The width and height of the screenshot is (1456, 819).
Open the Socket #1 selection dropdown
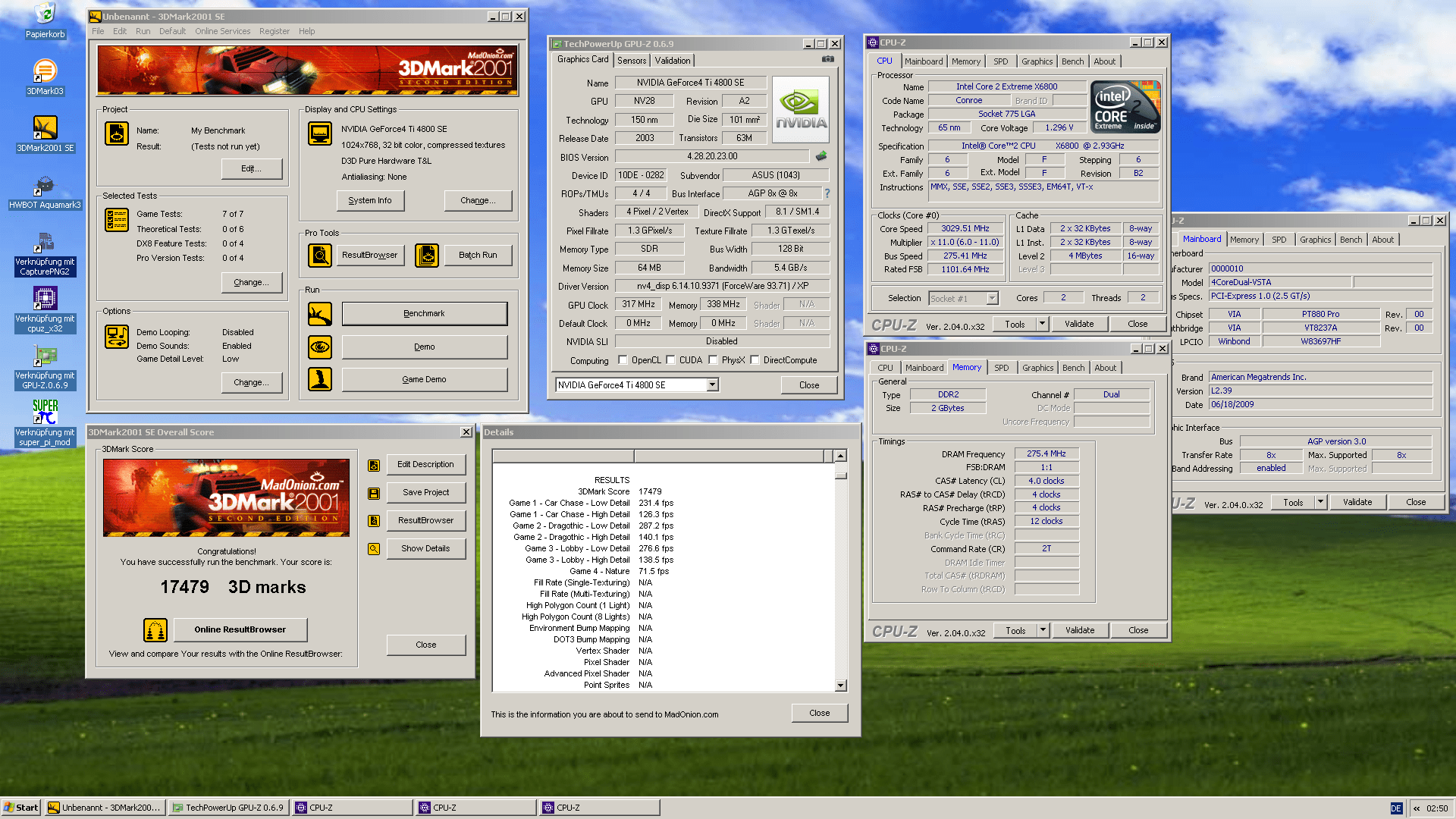pyautogui.click(x=992, y=299)
